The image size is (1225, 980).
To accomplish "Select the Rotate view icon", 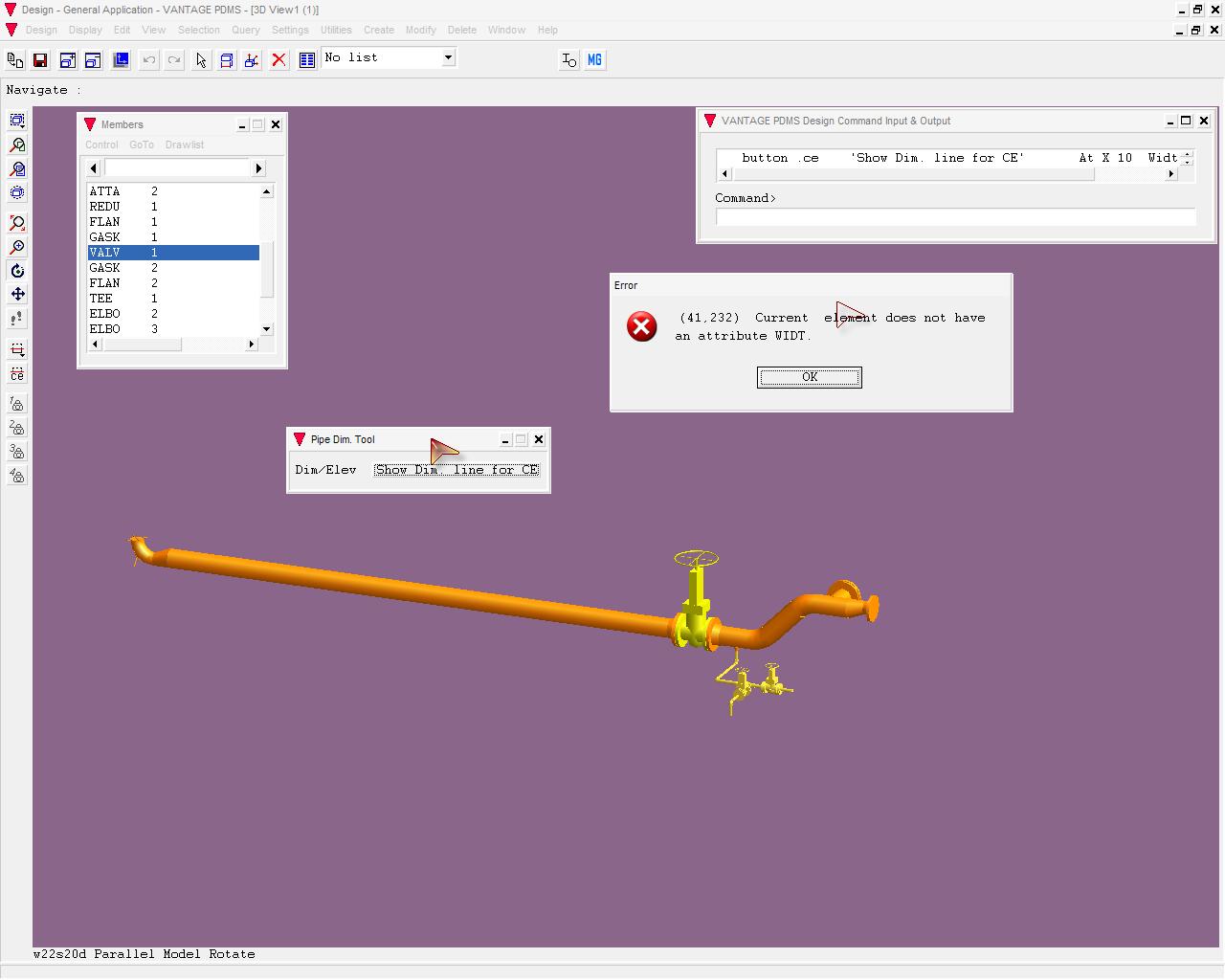I will [x=17, y=271].
